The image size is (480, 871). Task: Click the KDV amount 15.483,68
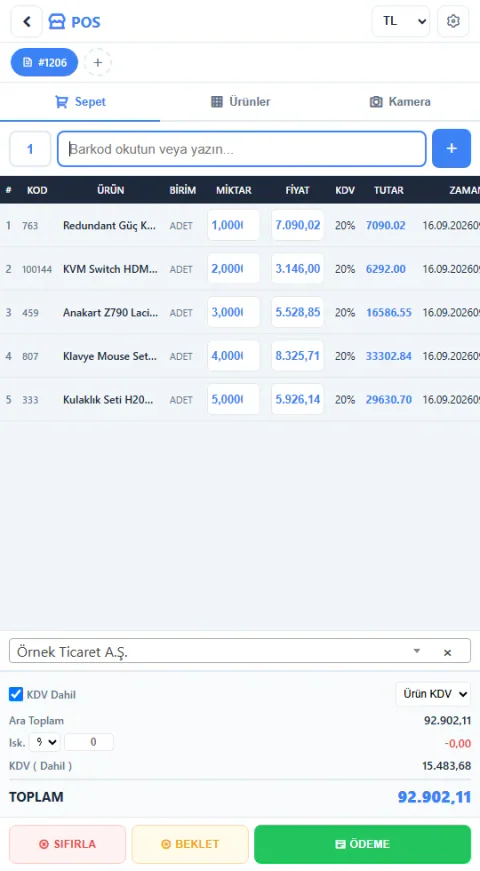(x=446, y=766)
